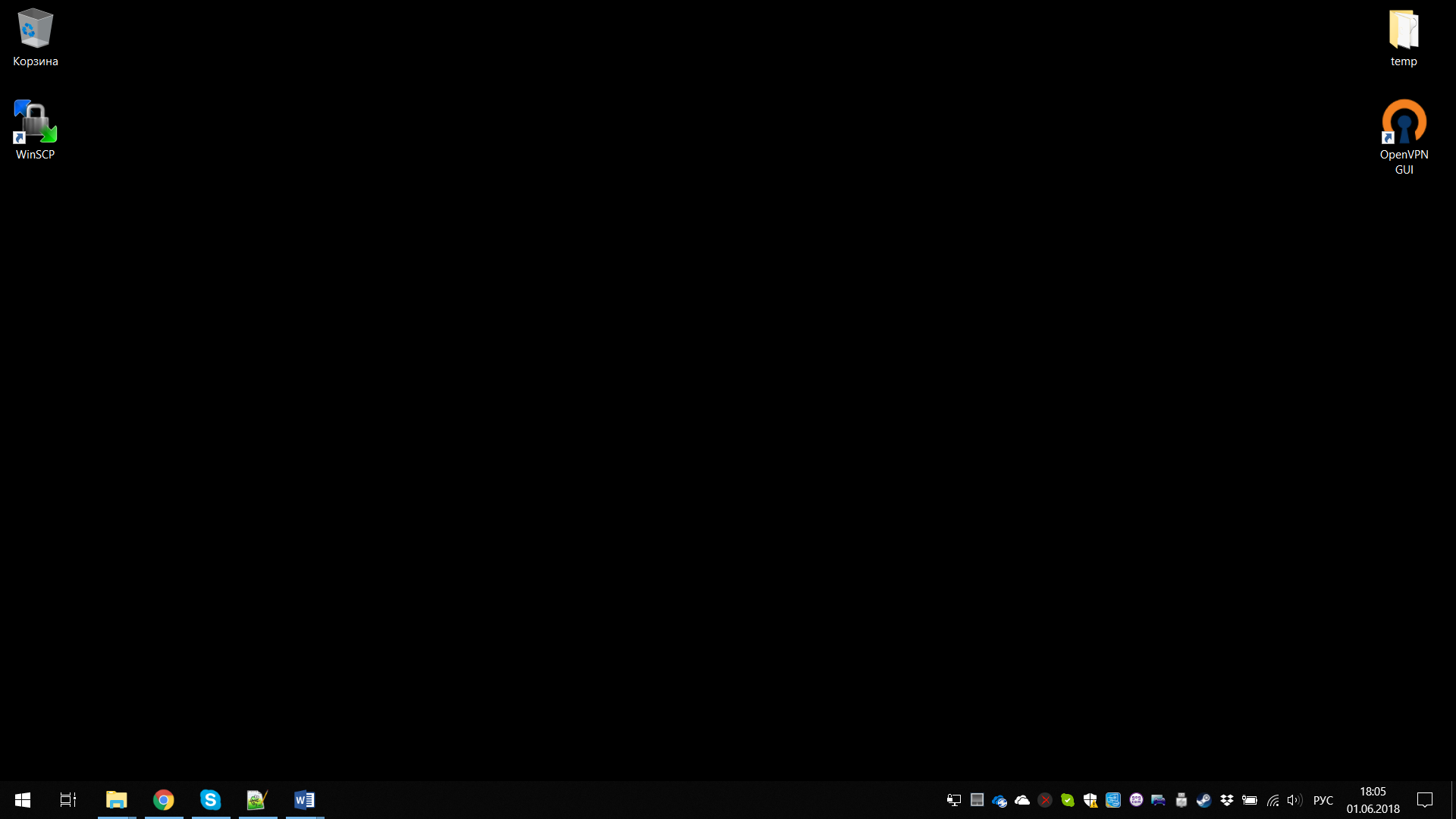Open Task View on the taskbar
The image size is (1456, 819).
pyautogui.click(x=67, y=800)
